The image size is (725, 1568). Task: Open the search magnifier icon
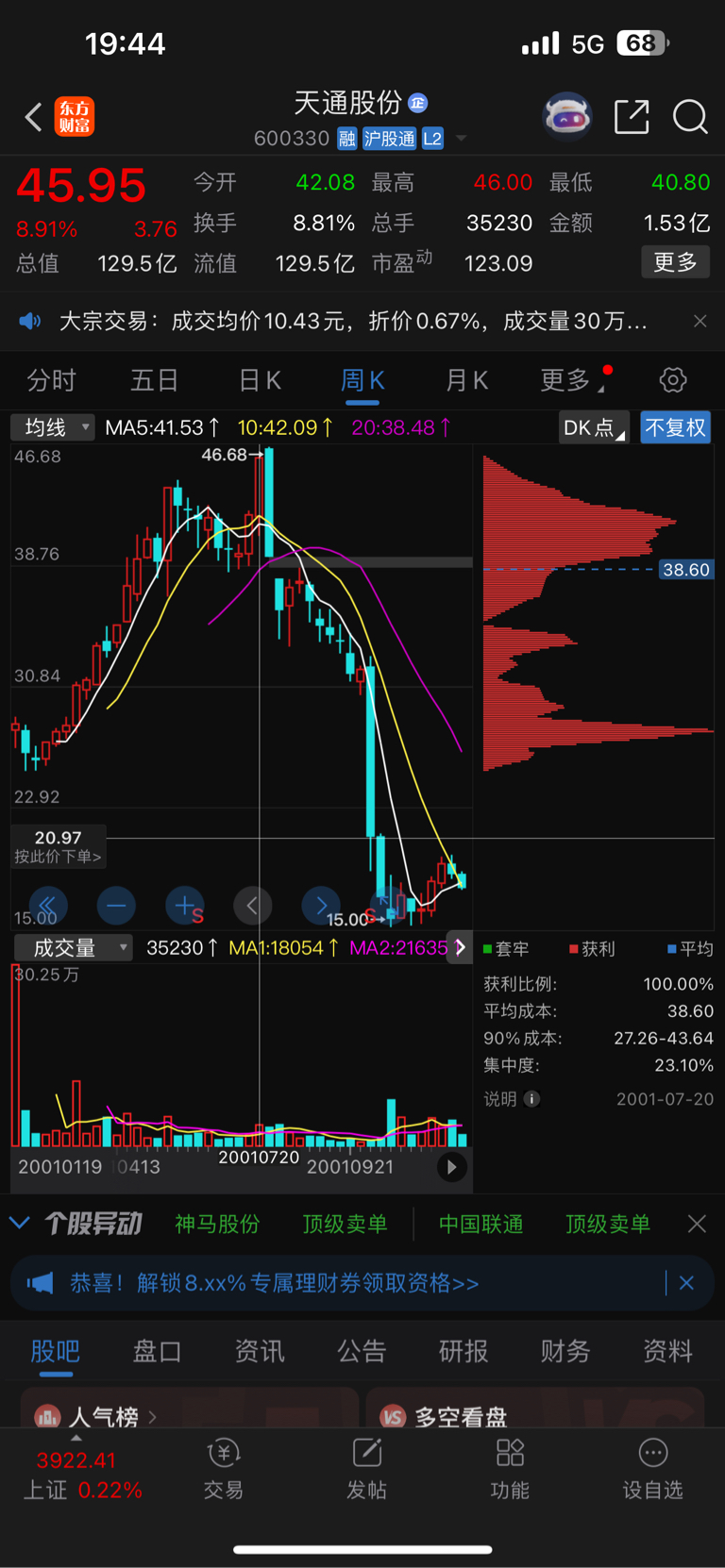click(x=690, y=117)
